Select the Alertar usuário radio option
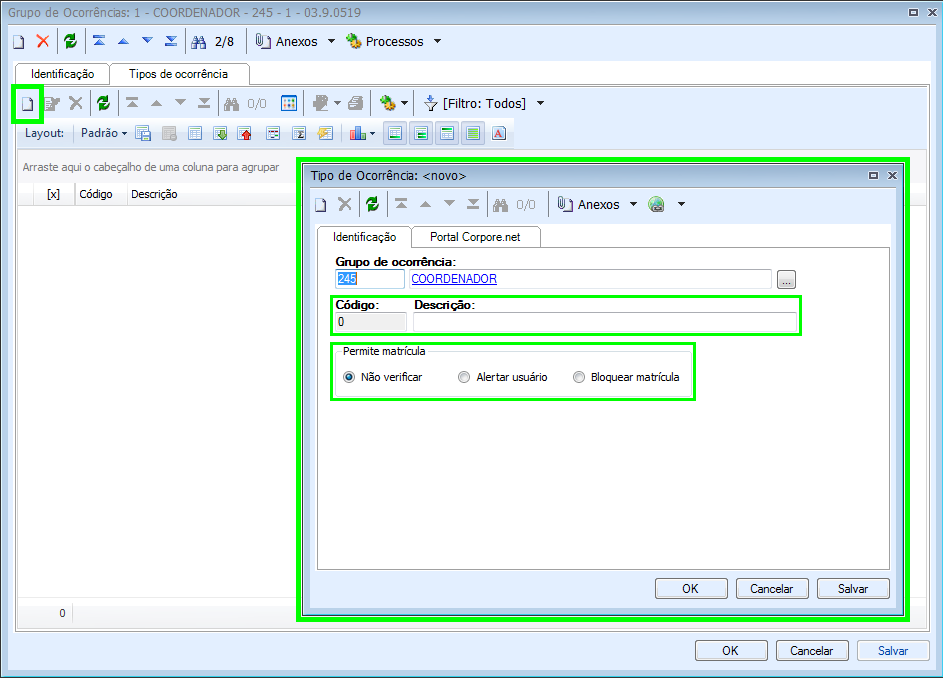The height and width of the screenshot is (678, 943). [464, 377]
